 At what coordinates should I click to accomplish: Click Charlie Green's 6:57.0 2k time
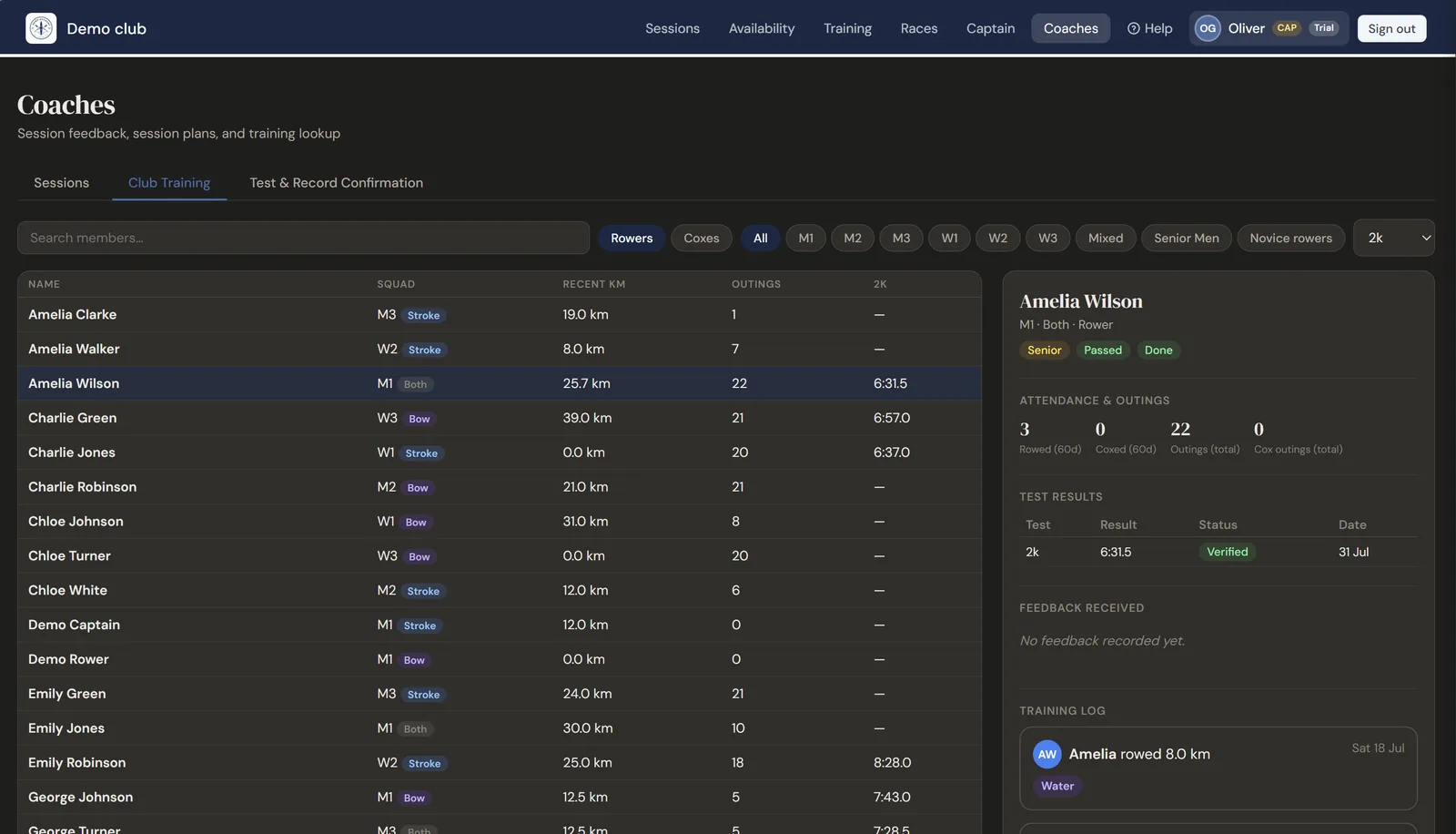892,418
